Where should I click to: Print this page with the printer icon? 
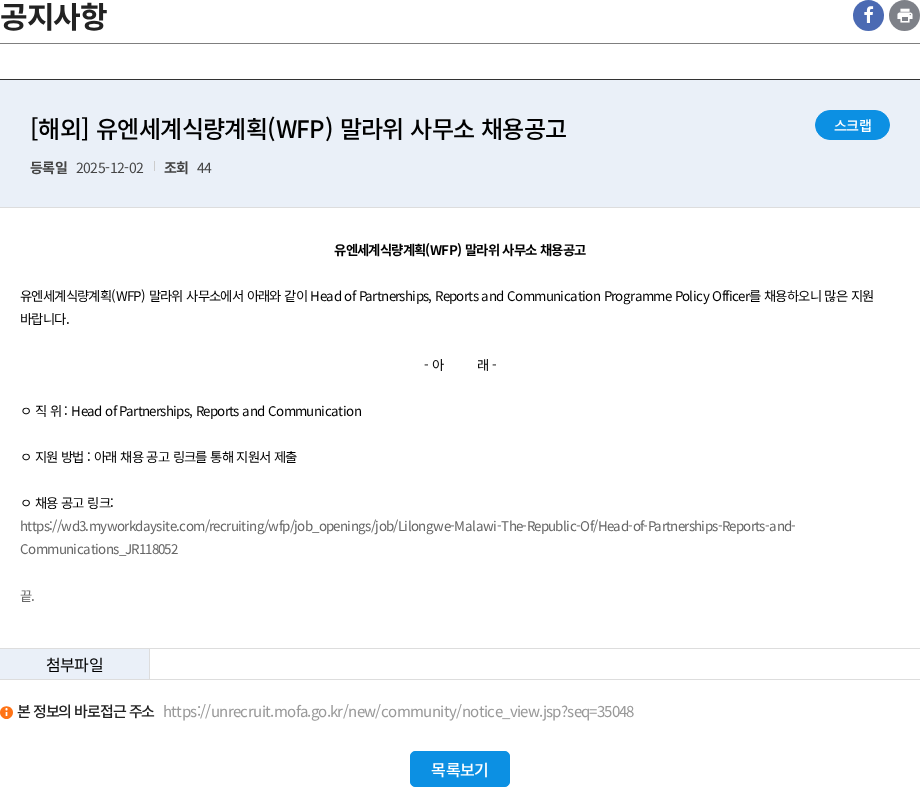coord(904,16)
